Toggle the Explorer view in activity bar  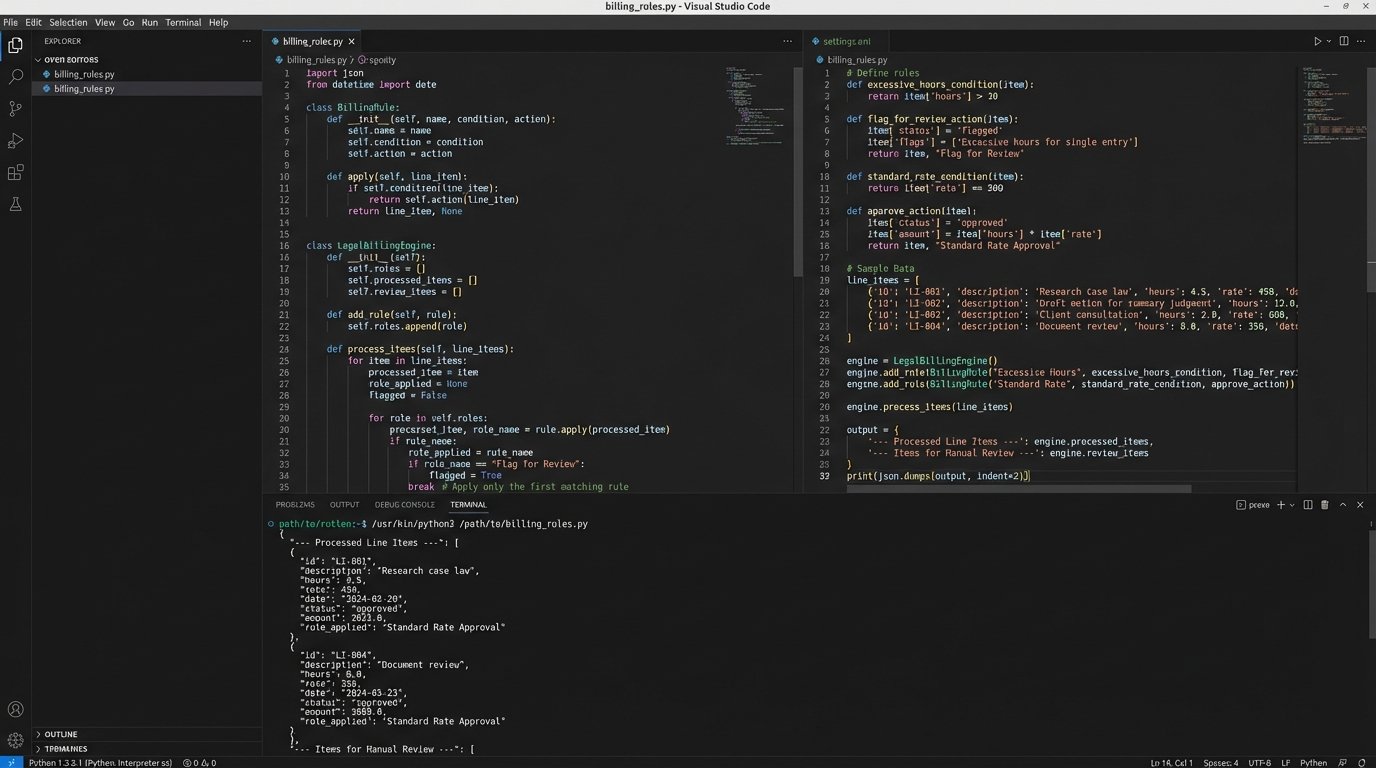tap(15, 45)
